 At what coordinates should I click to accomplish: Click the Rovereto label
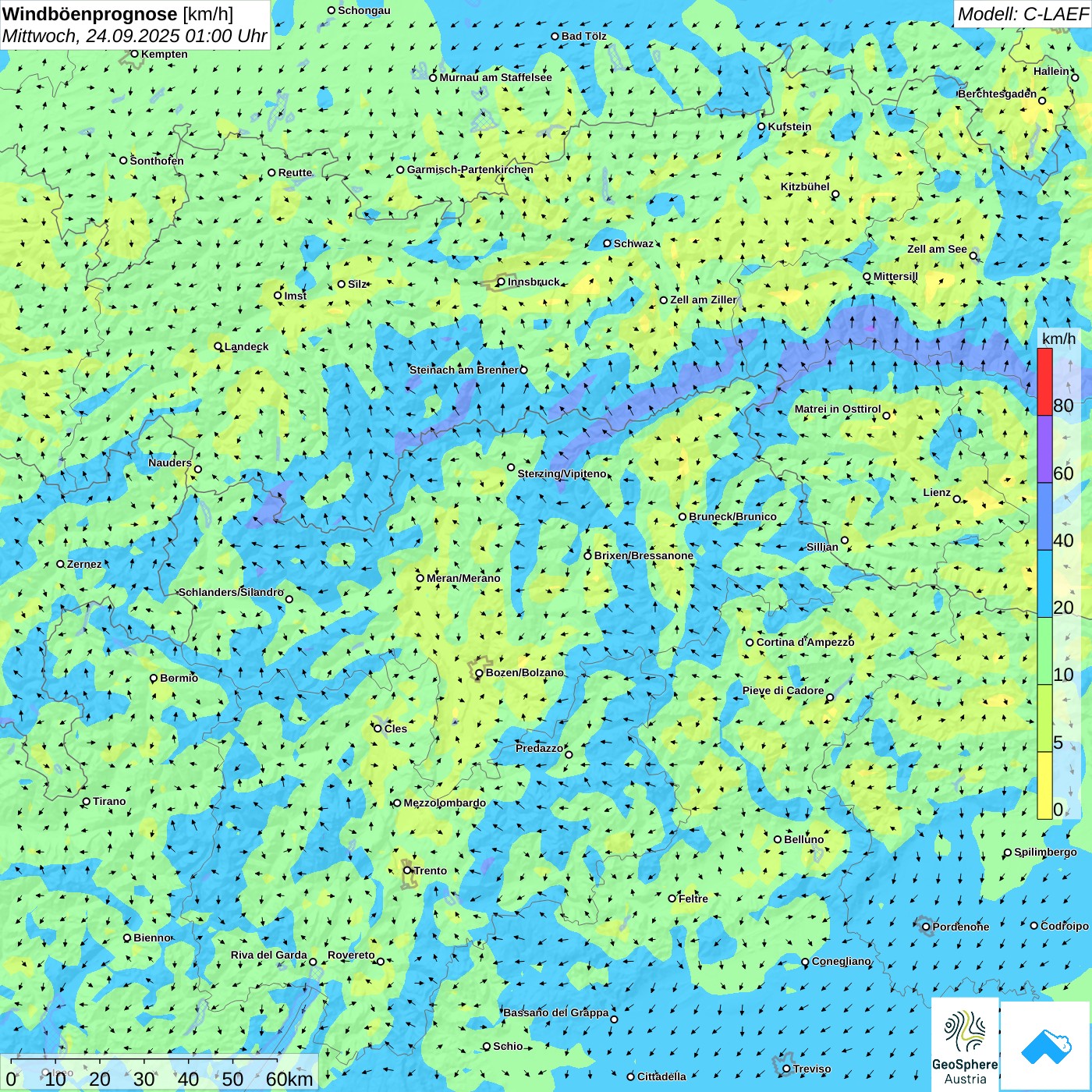pyautogui.click(x=351, y=955)
